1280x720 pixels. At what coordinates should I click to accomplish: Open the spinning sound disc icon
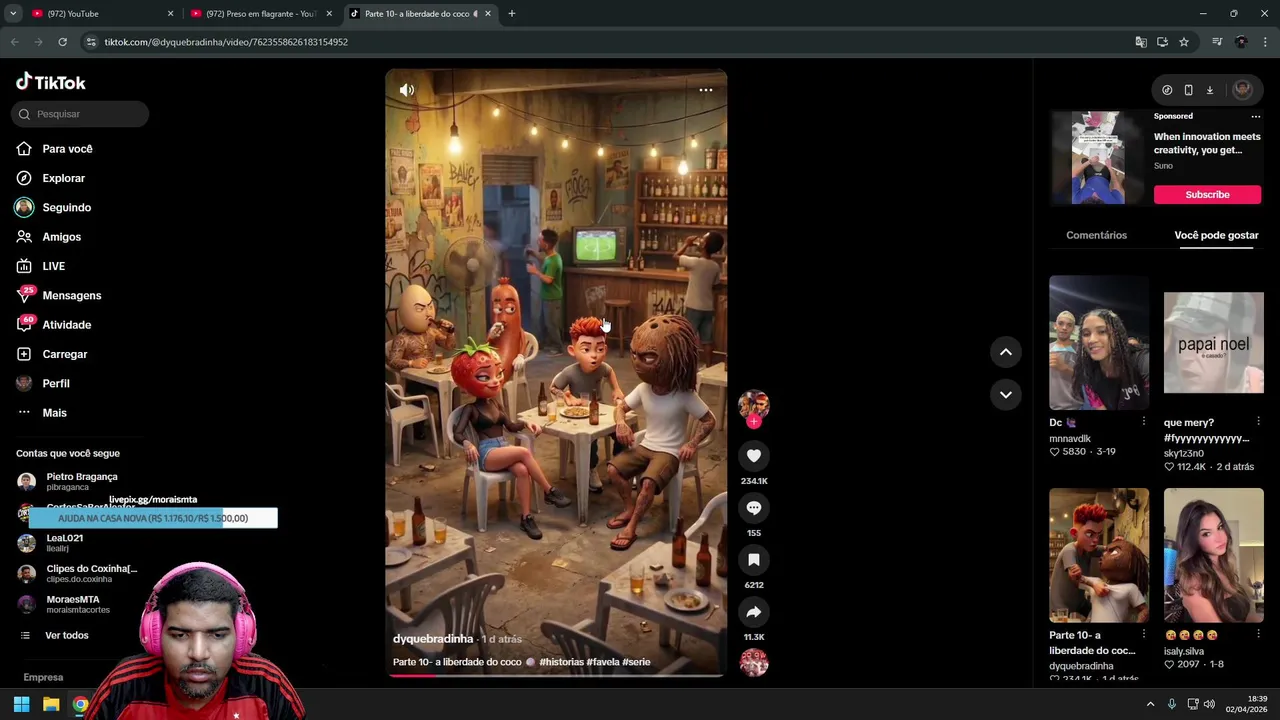click(754, 662)
